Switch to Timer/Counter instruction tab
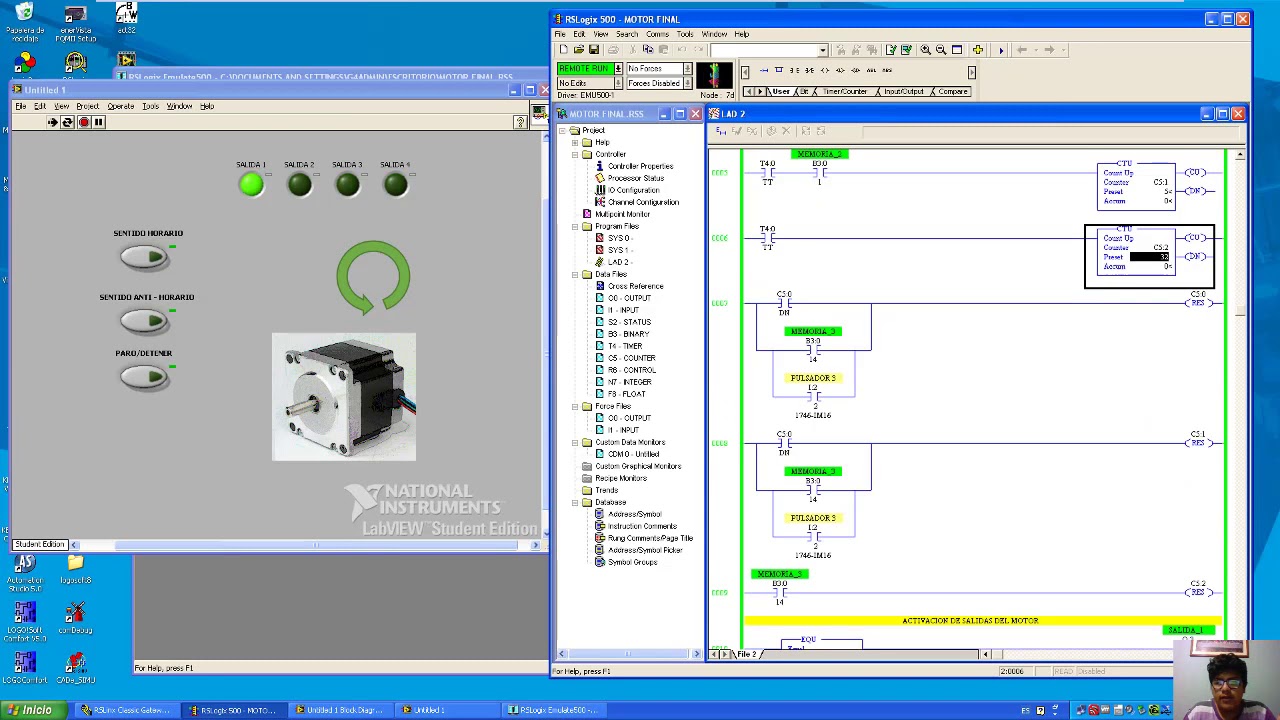This screenshot has height=720, width=1280. tap(844, 92)
